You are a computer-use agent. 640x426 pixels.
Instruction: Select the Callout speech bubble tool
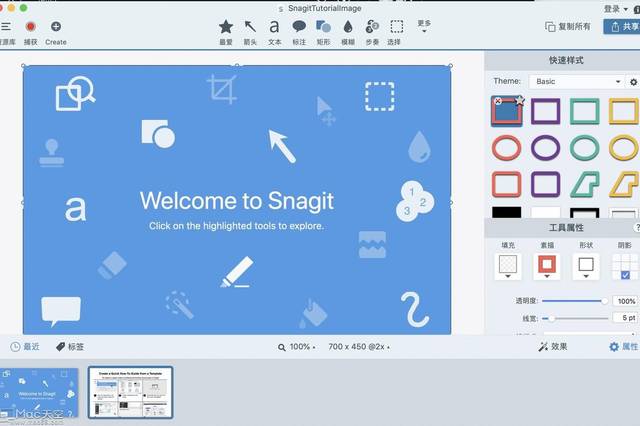pos(299,32)
